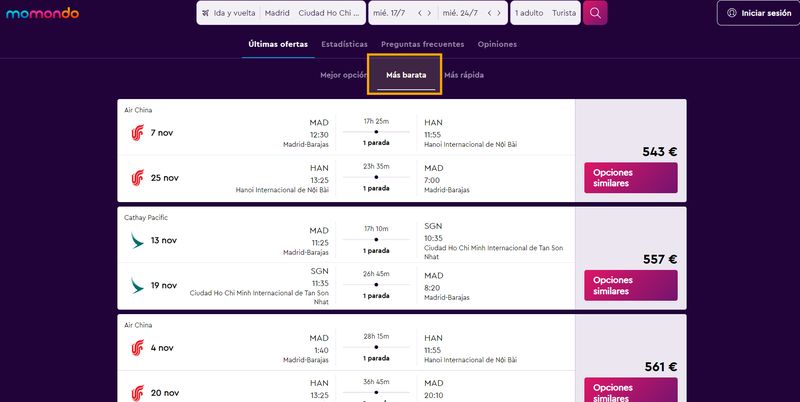The width and height of the screenshot is (800, 402).
Task: Open the Turista cabin class selector
Action: (x=564, y=13)
